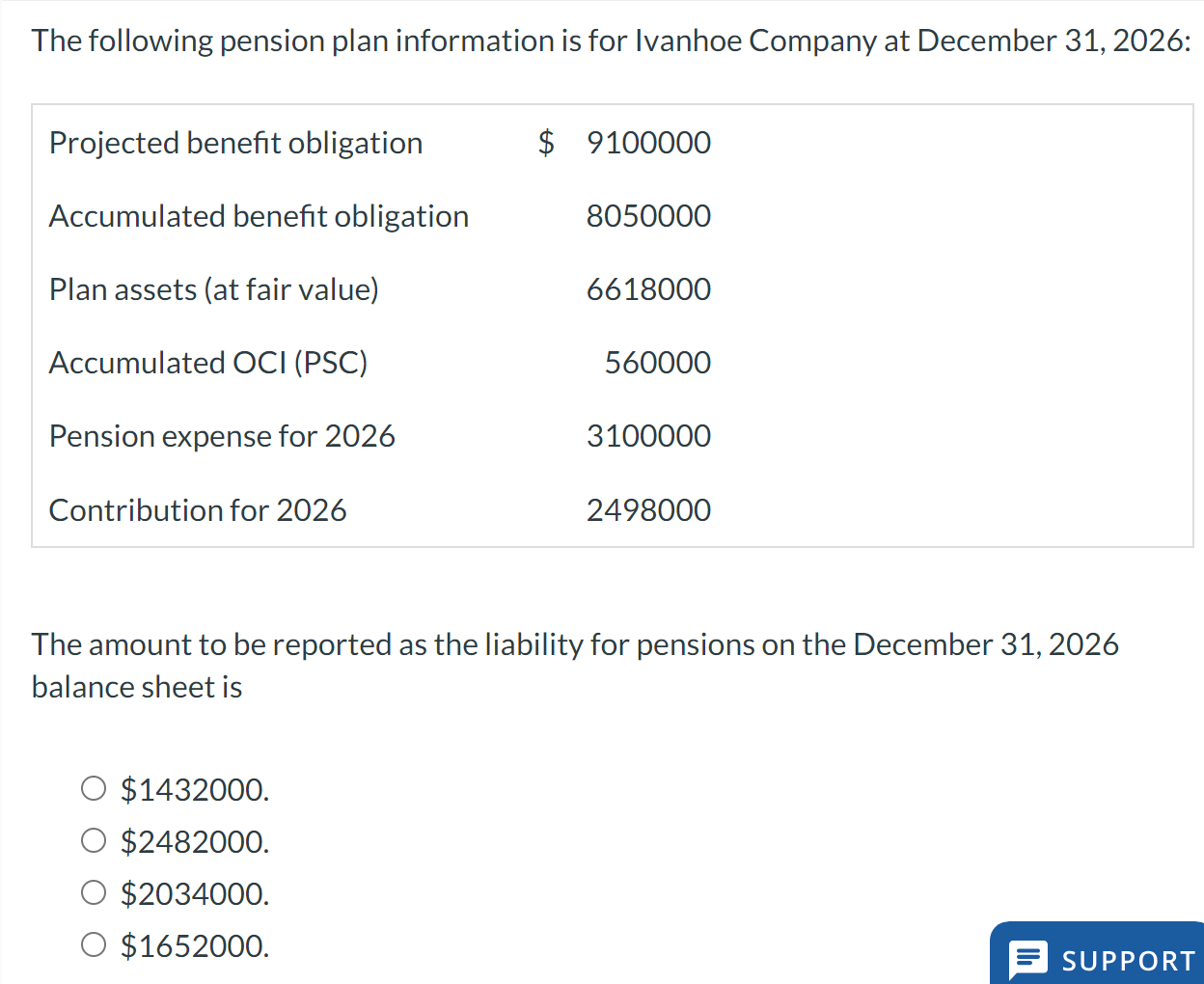Click the Accumulated OCI (PSC) row

click(x=208, y=363)
